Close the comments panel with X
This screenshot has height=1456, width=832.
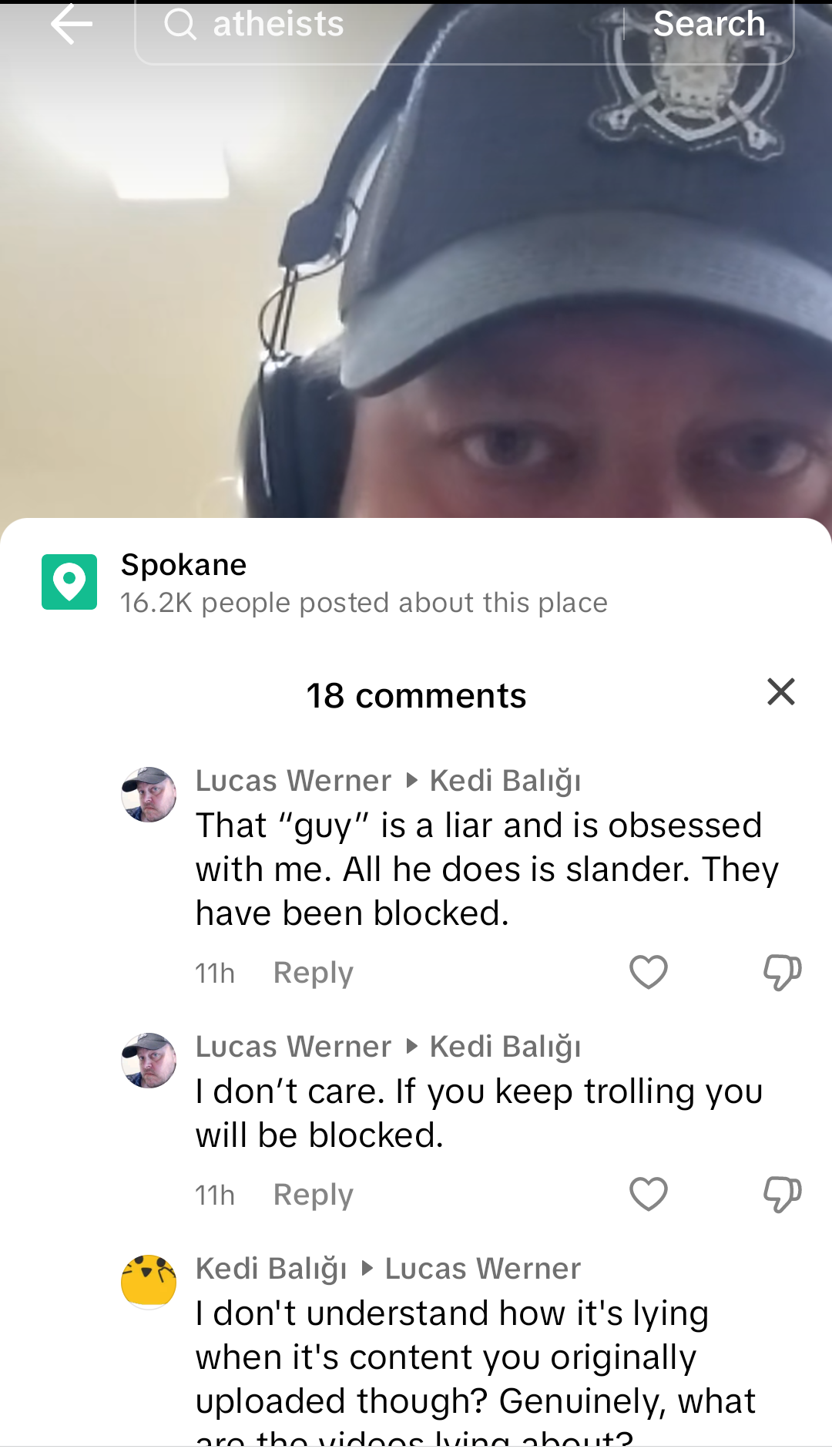781,692
